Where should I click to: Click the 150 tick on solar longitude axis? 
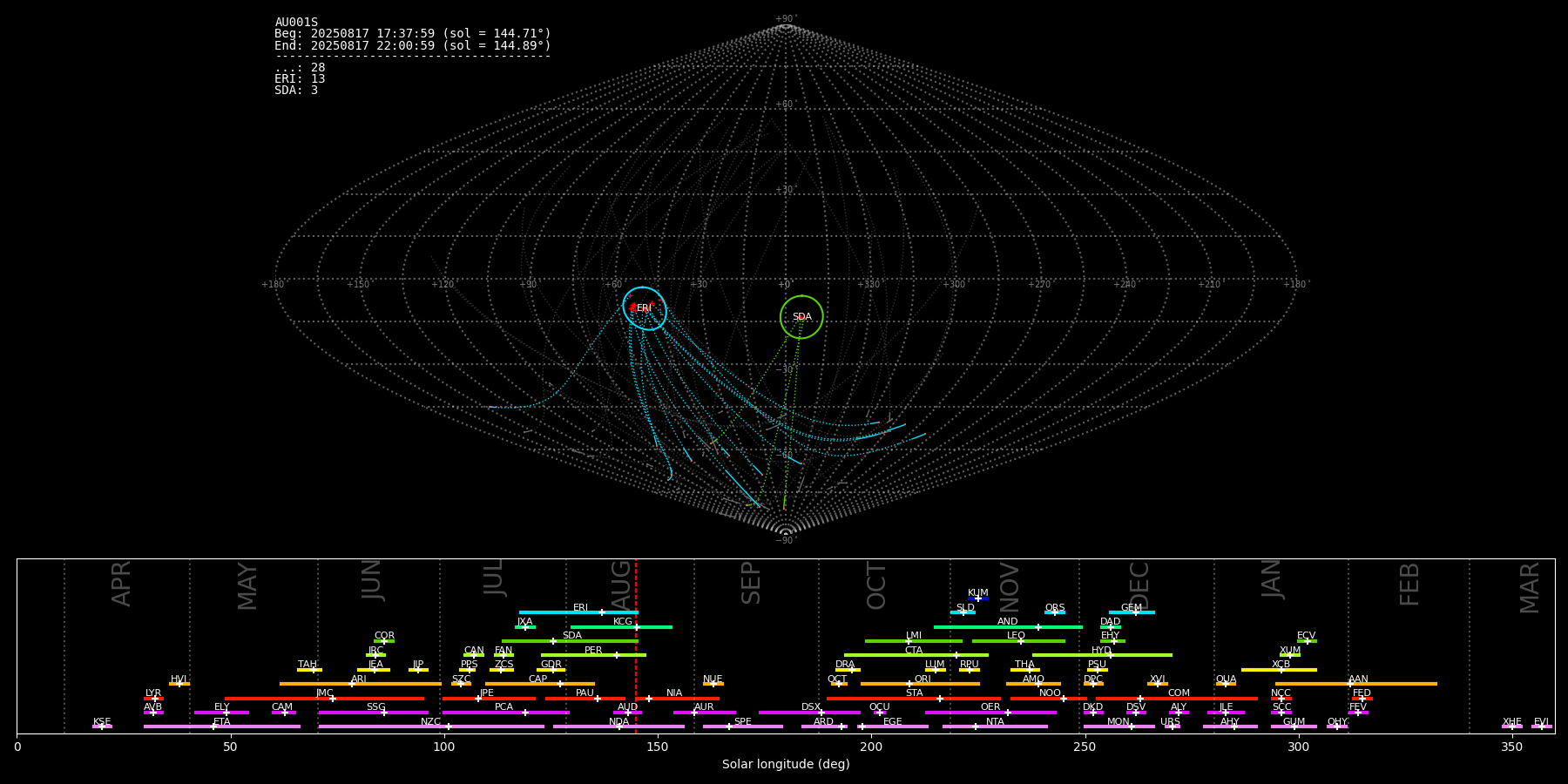coord(658,747)
